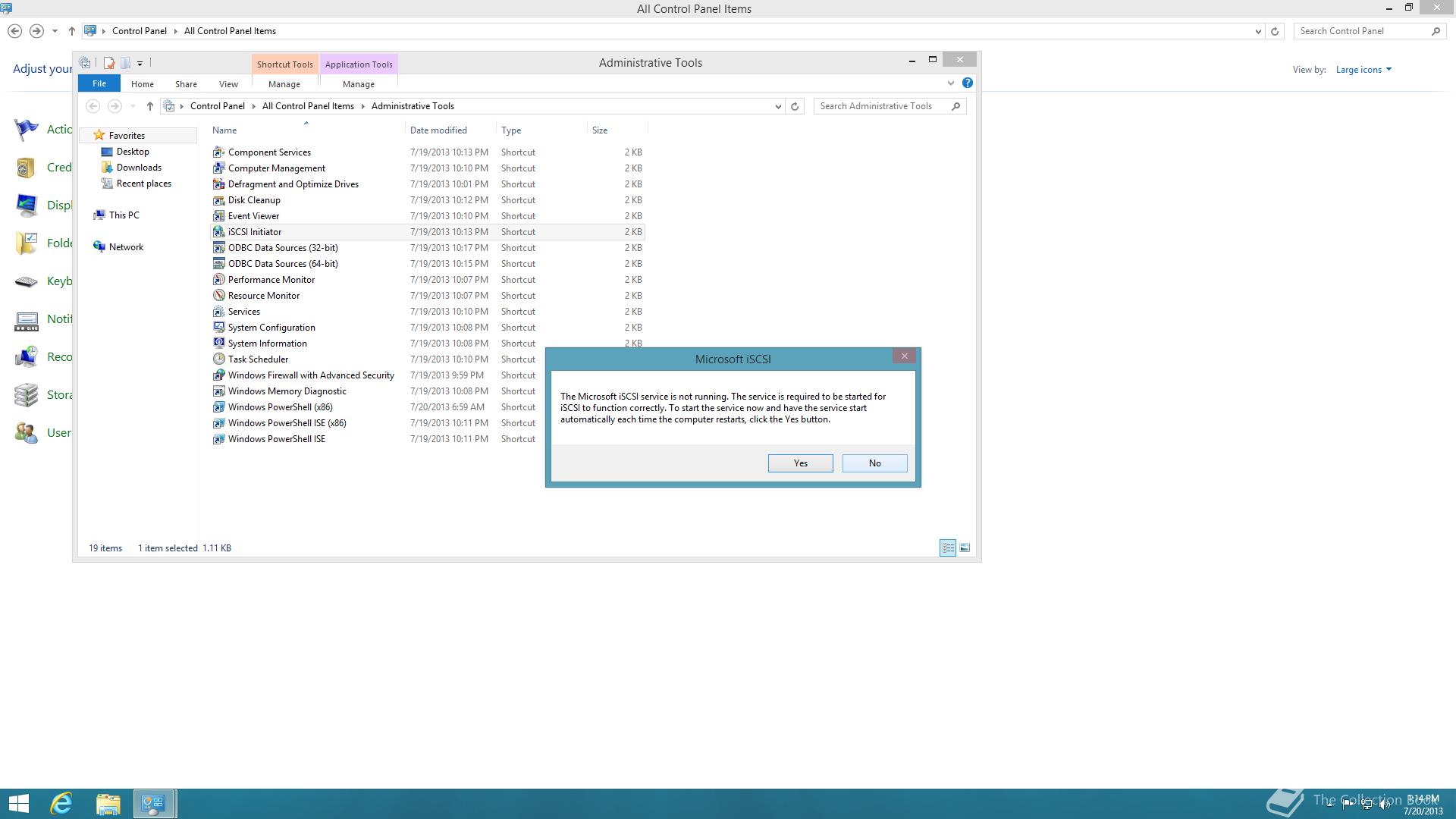
Task: Close the Microsoft iSCSI dialog
Action: click(904, 356)
